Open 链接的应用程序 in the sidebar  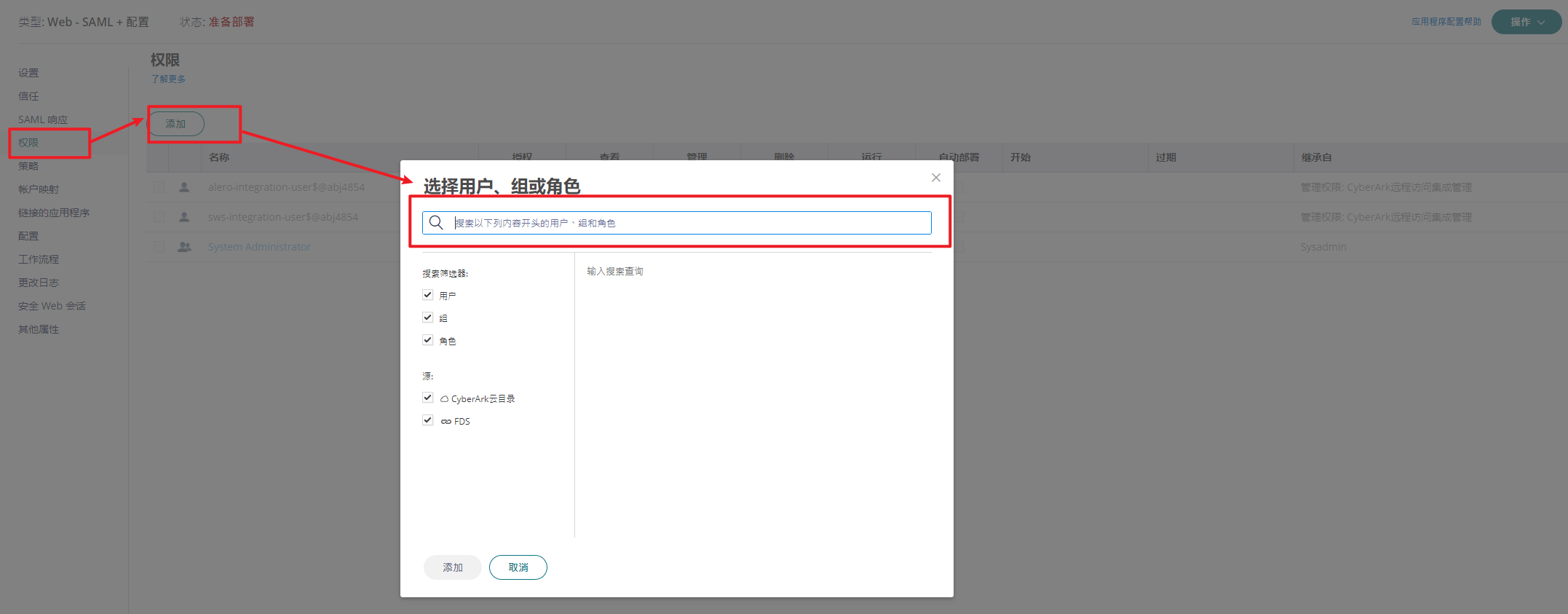tap(54, 213)
